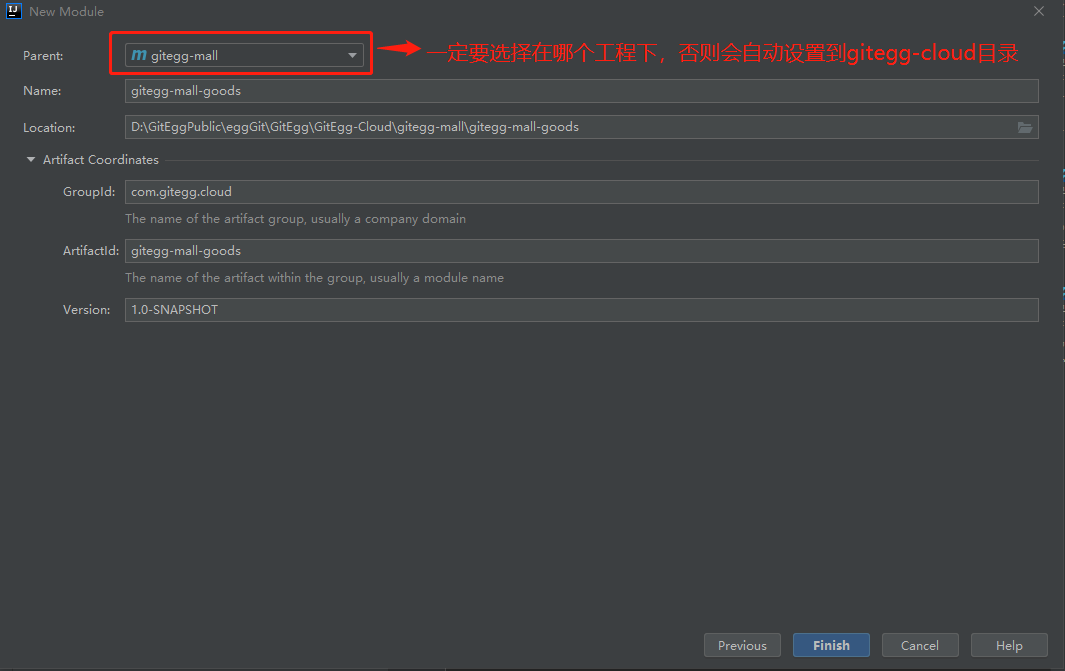Open Help for New Module
1065x671 pixels.
tap(1009, 645)
